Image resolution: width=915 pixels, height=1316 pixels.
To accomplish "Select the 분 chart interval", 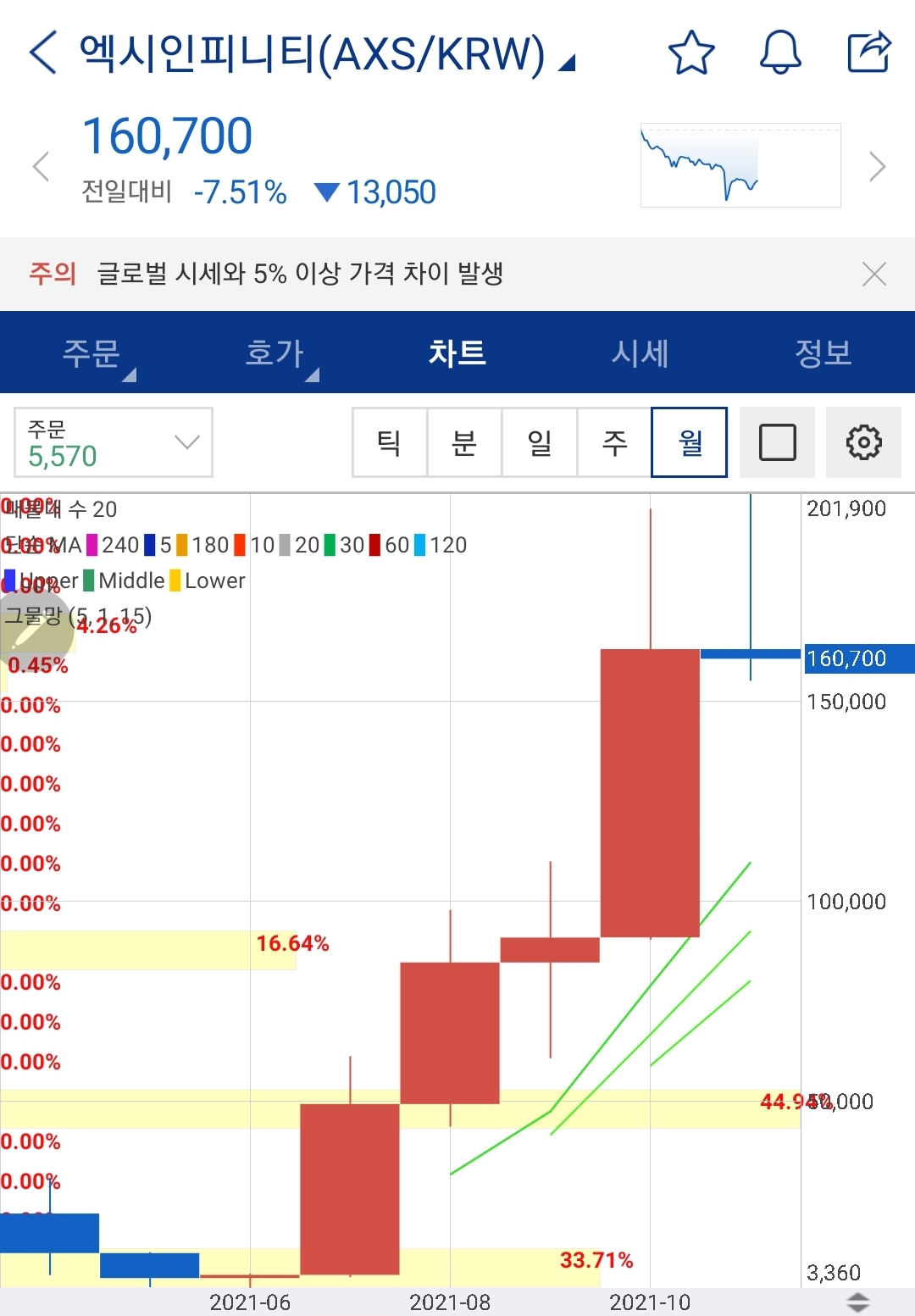I will [464, 442].
